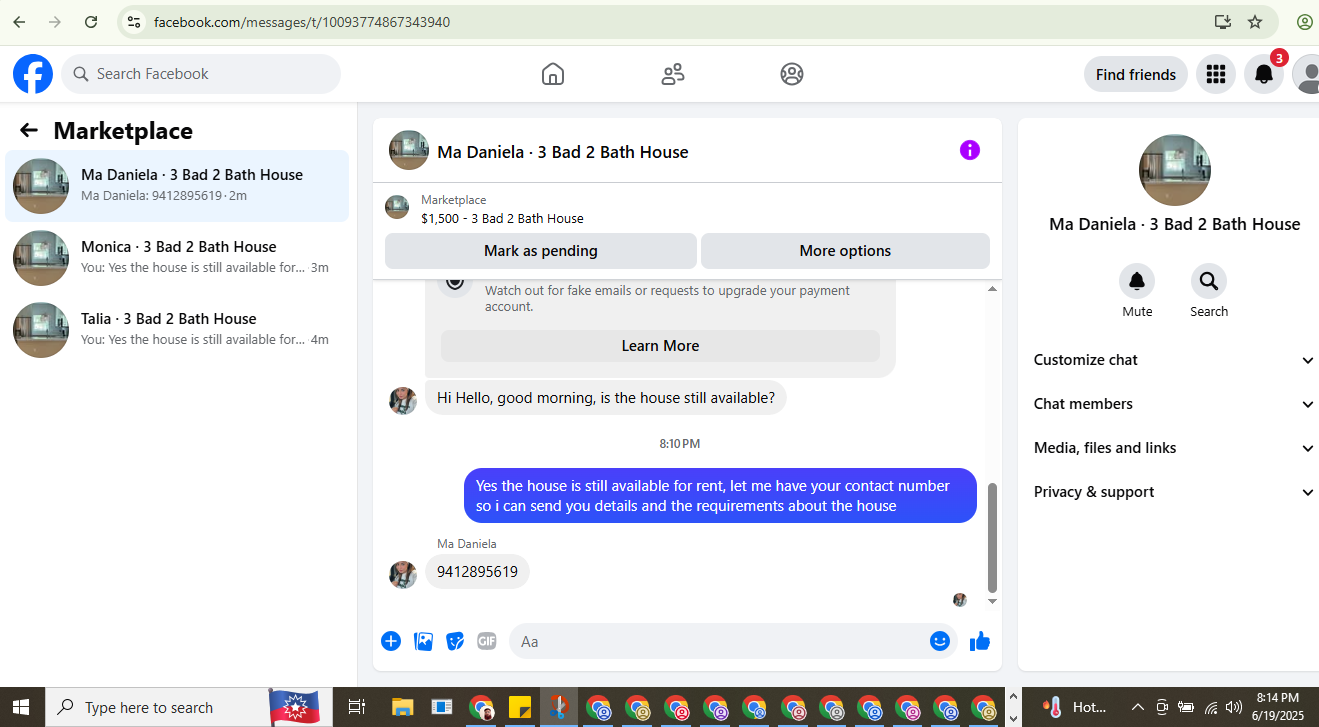1319x727 pixels.
Task: Click Learn More in the safety notice
Action: 660,346
